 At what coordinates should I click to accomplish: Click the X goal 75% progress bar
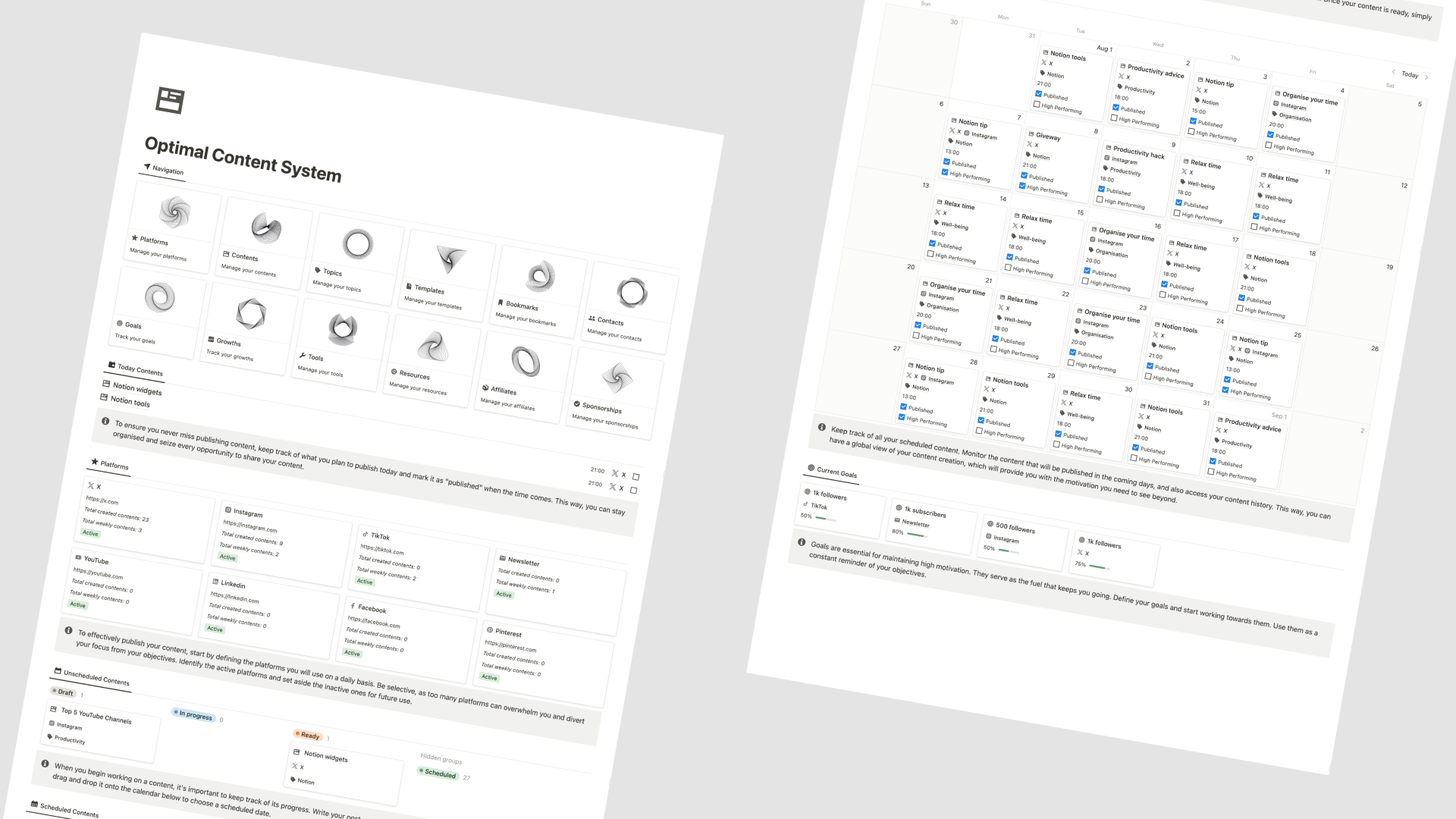1100,567
